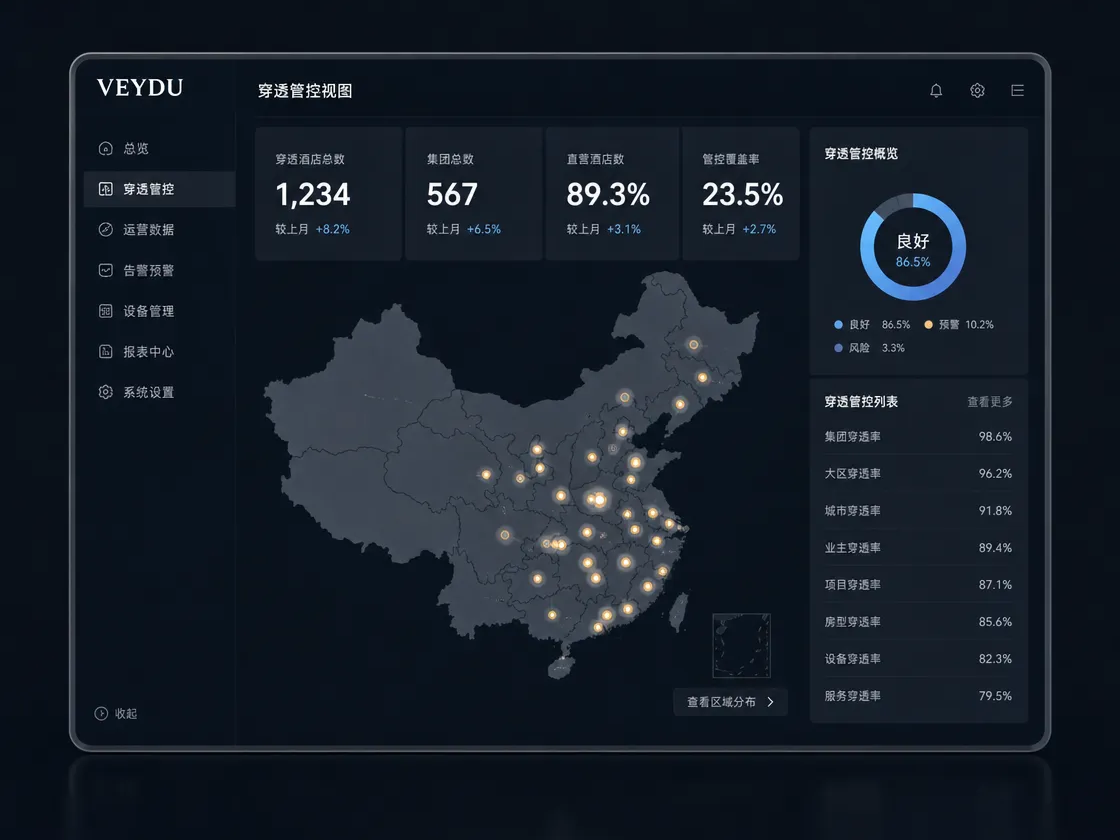The image size is (1120, 840).
Task: Click the VEYDU logo
Action: click(x=140, y=88)
